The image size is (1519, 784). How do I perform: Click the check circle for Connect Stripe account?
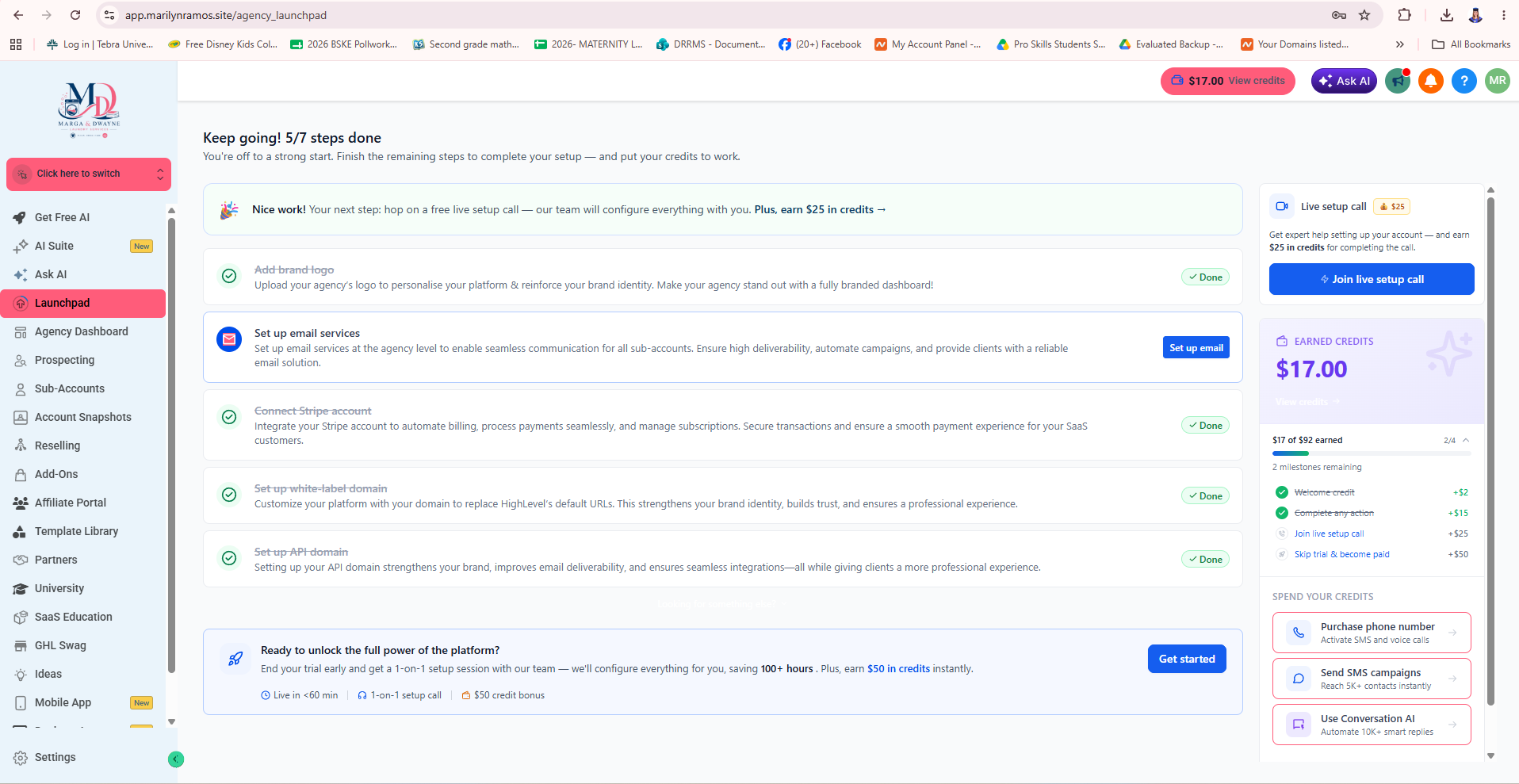tap(229, 417)
